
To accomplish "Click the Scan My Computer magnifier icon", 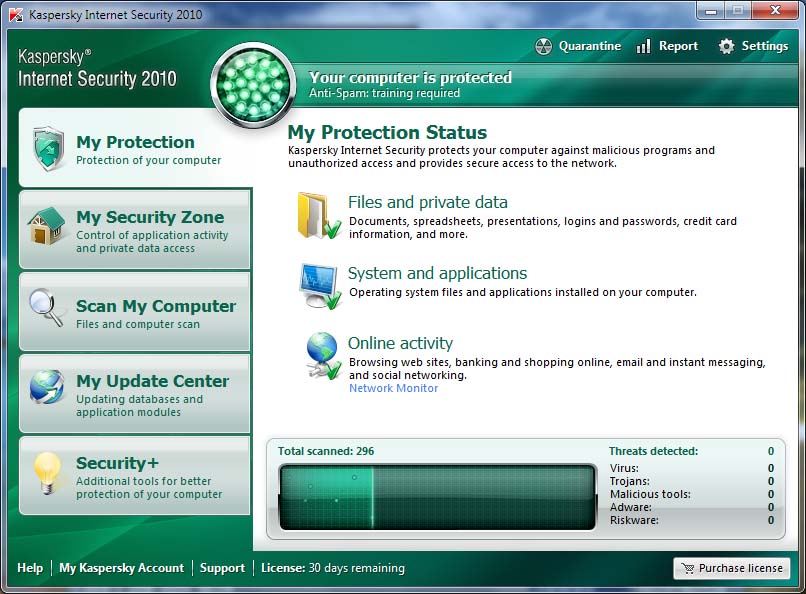I will (46, 307).
